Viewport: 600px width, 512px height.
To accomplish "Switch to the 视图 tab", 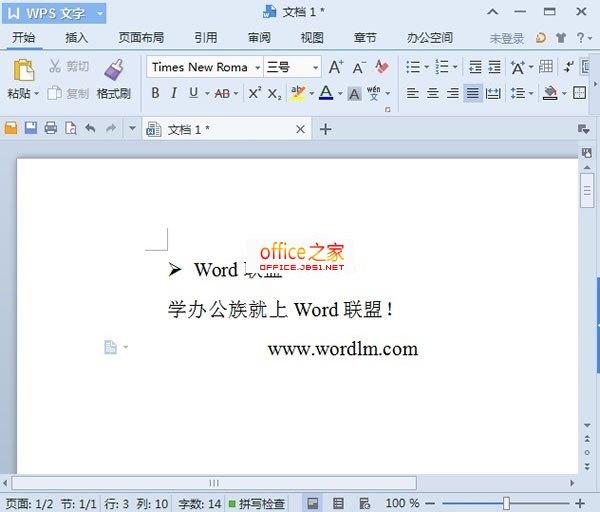I will pyautogui.click(x=312, y=38).
